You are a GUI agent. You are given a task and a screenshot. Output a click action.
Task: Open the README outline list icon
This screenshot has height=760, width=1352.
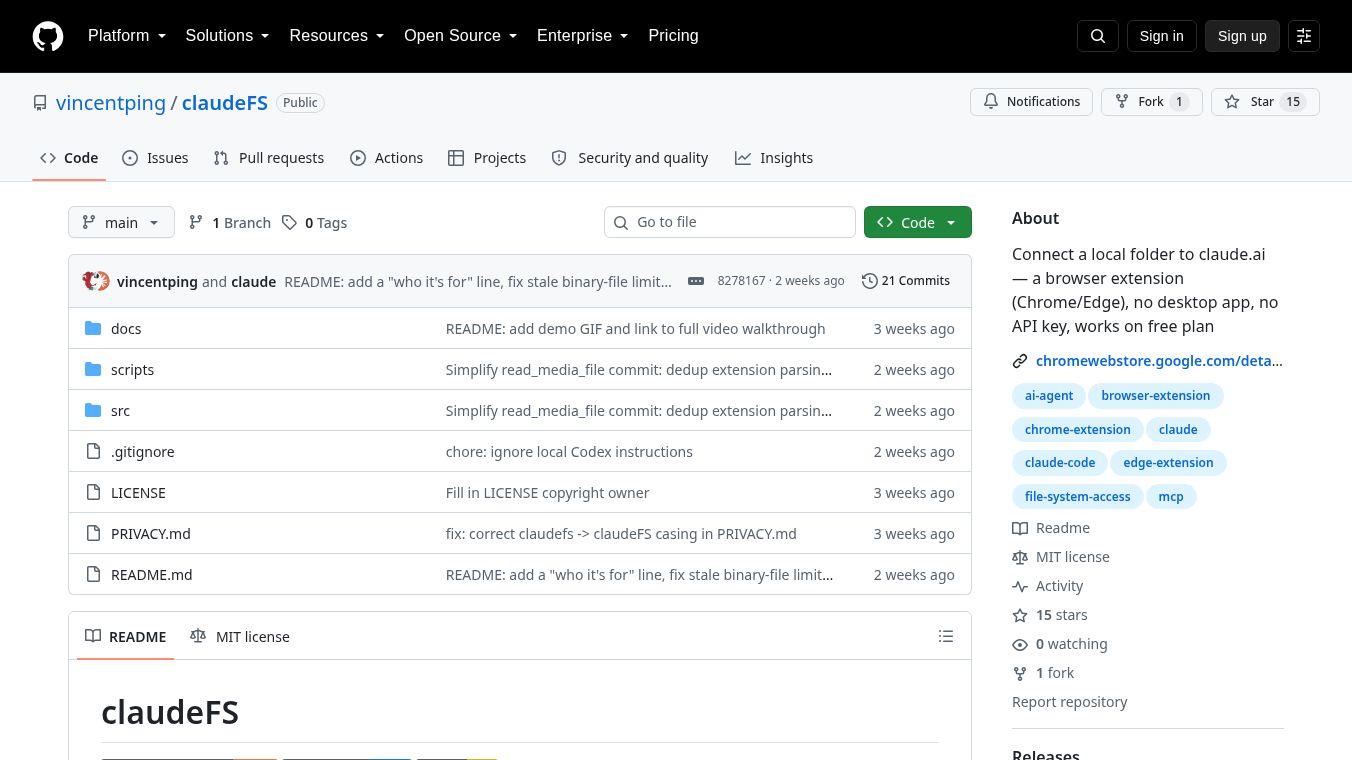click(x=946, y=636)
